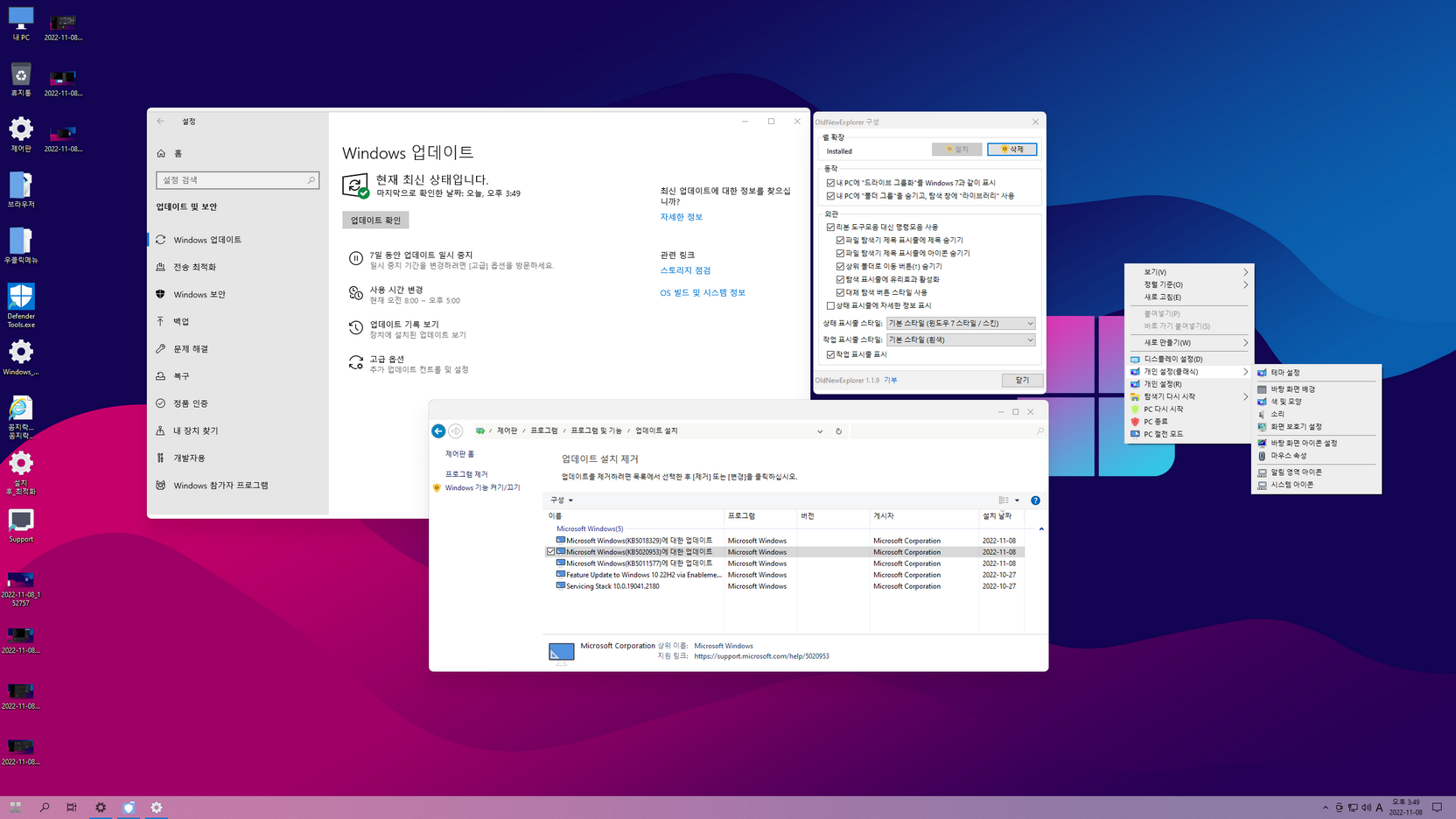The height and width of the screenshot is (819, 1456).
Task: Select 새로 고침(E) in context menu
Action: click(x=1189, y=297)
